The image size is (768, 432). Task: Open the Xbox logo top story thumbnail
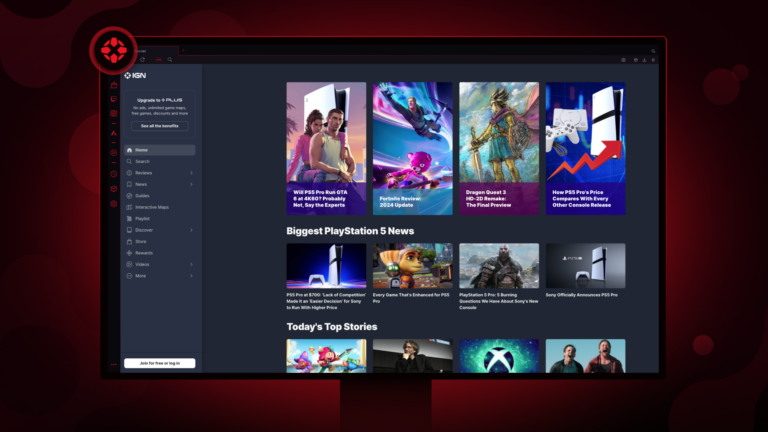pos(499,356)
